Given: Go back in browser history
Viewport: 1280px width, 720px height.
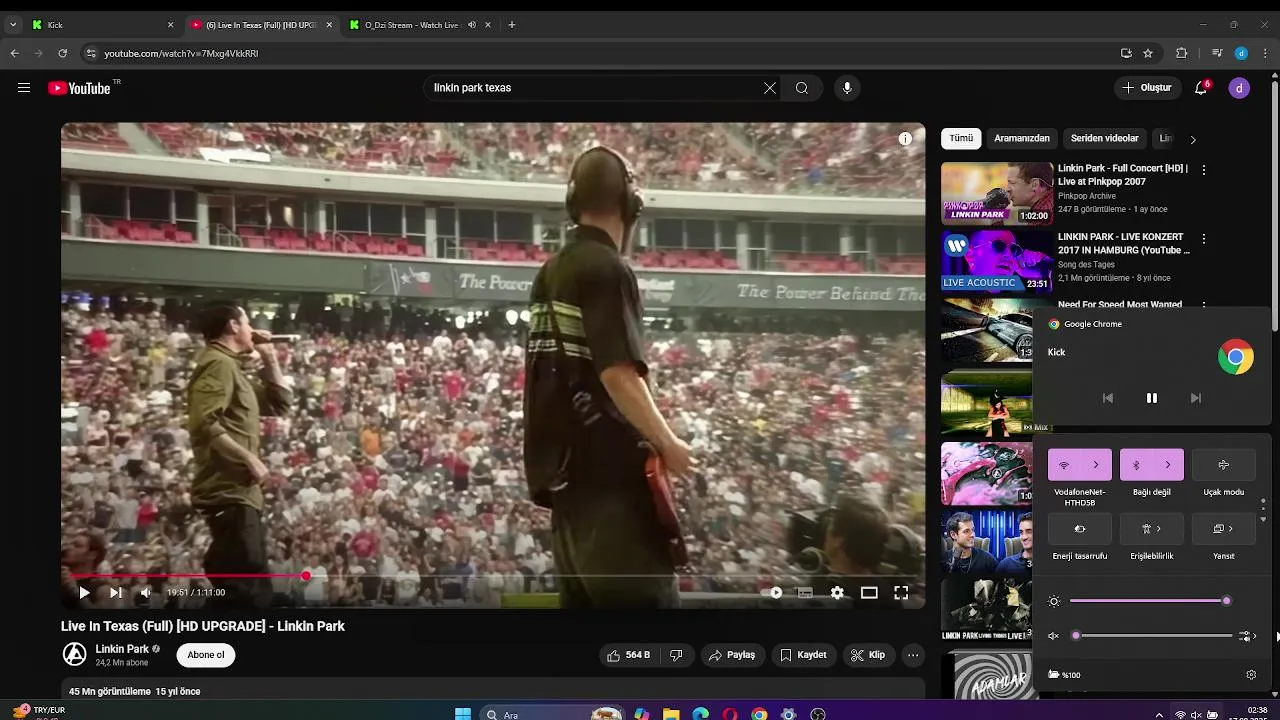Looking at the screenshot, I should pos(15,53).
